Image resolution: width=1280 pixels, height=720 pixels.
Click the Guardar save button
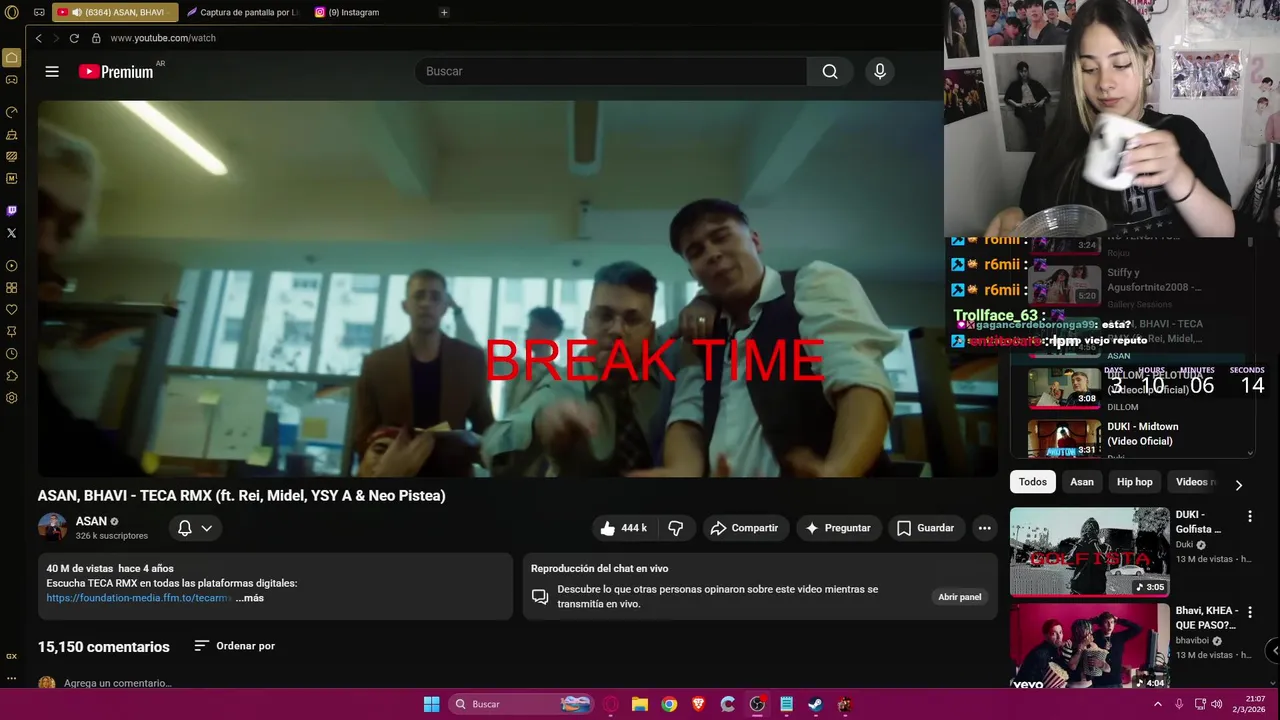[x=926, y=528]
